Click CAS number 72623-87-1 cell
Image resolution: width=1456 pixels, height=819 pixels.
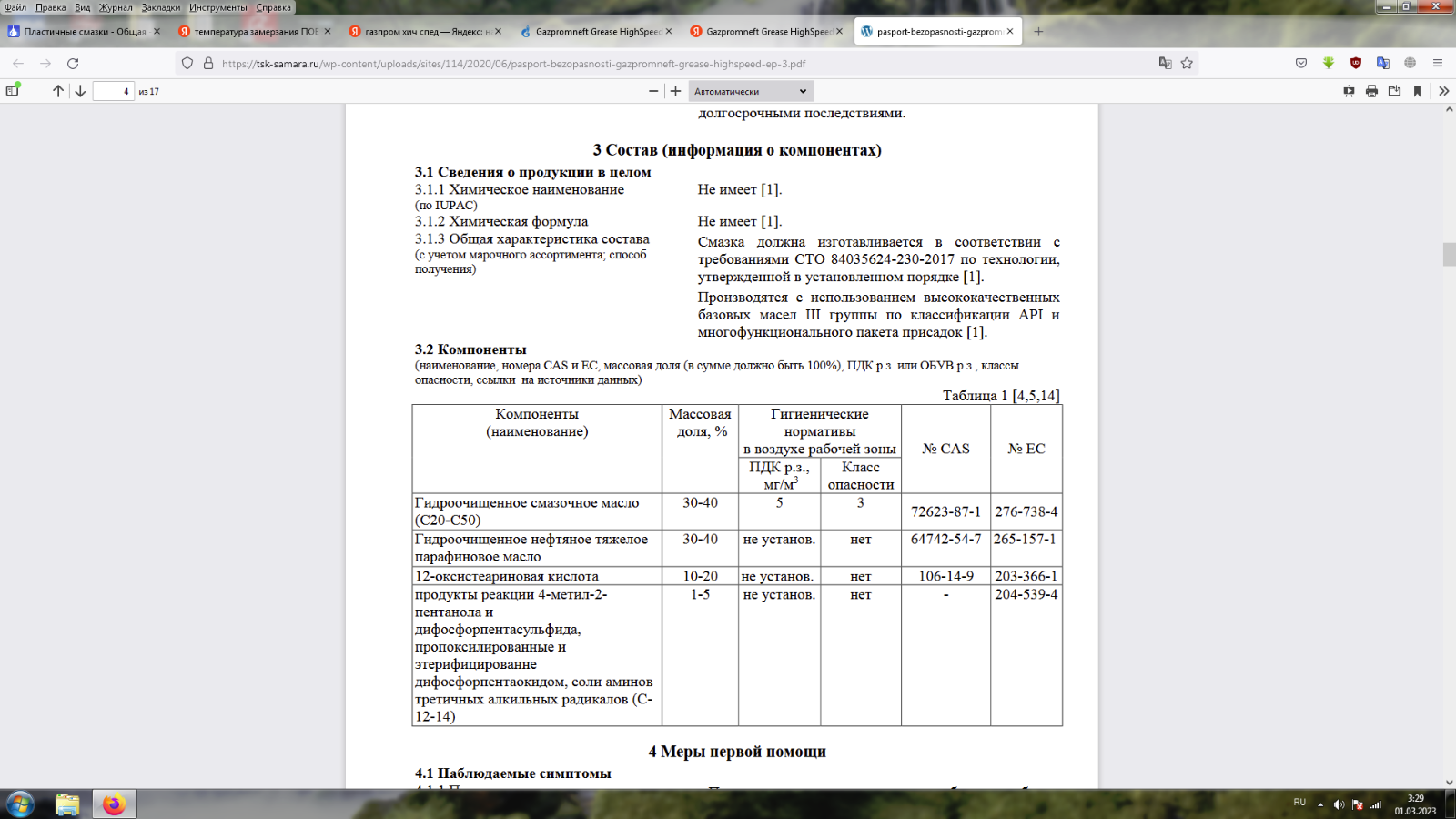point(945,511)
